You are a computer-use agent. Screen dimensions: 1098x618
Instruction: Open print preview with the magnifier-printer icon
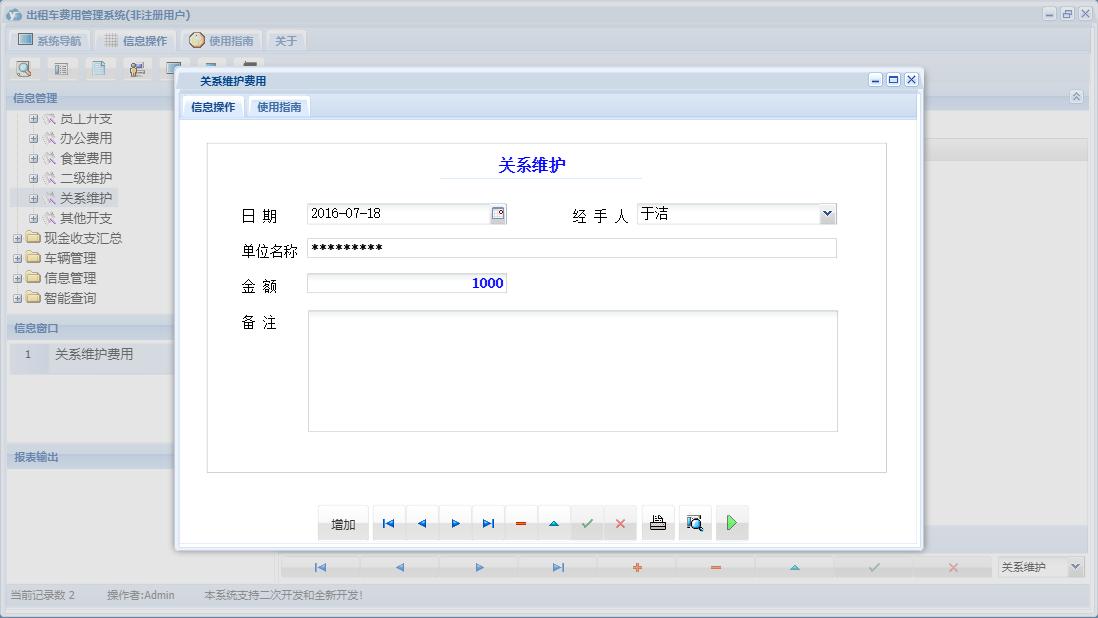[694, 522]
